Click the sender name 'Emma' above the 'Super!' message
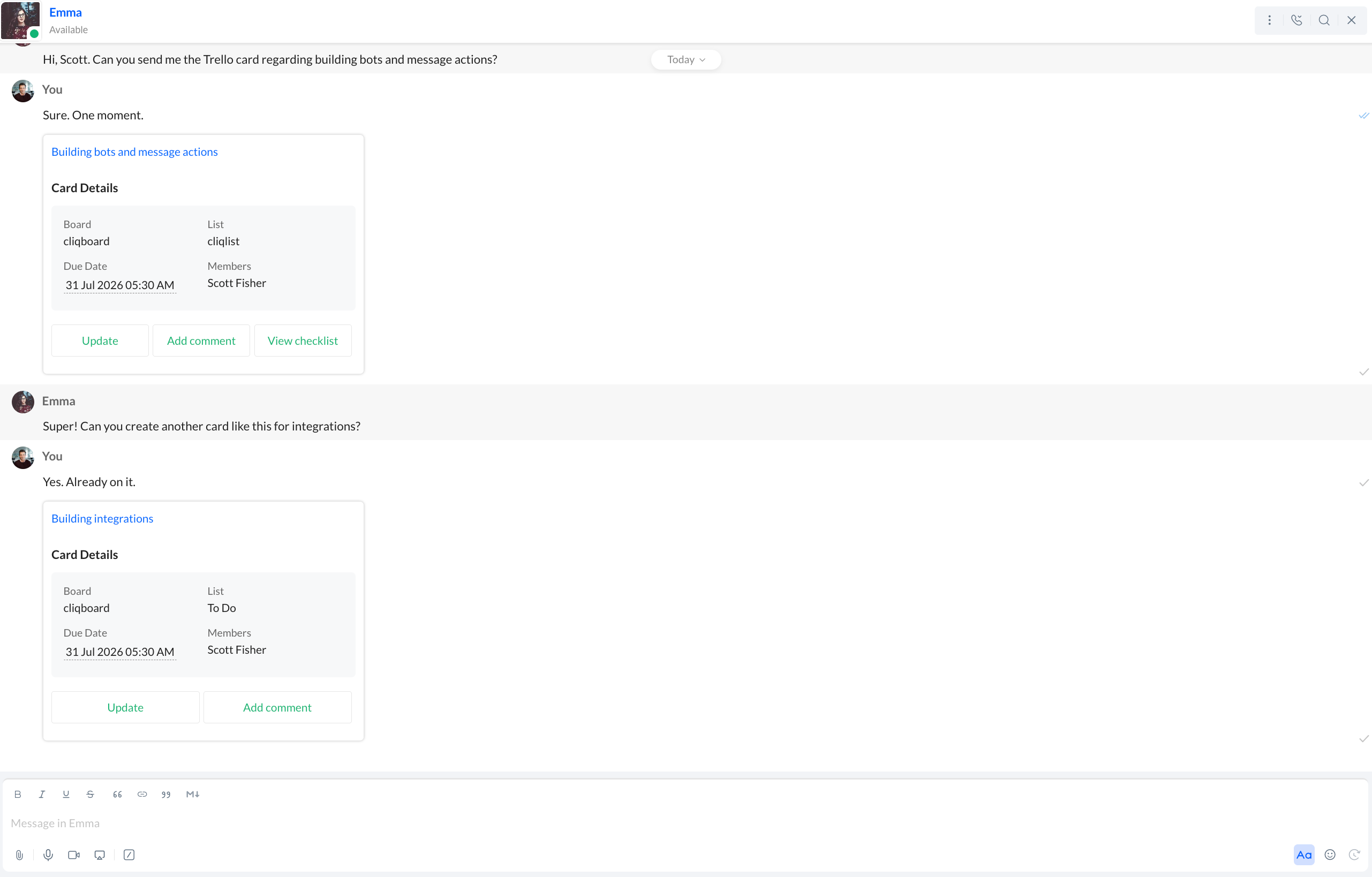Viewport: 1372px width, 877px height. pyautogui.click(x=59, y=402)
